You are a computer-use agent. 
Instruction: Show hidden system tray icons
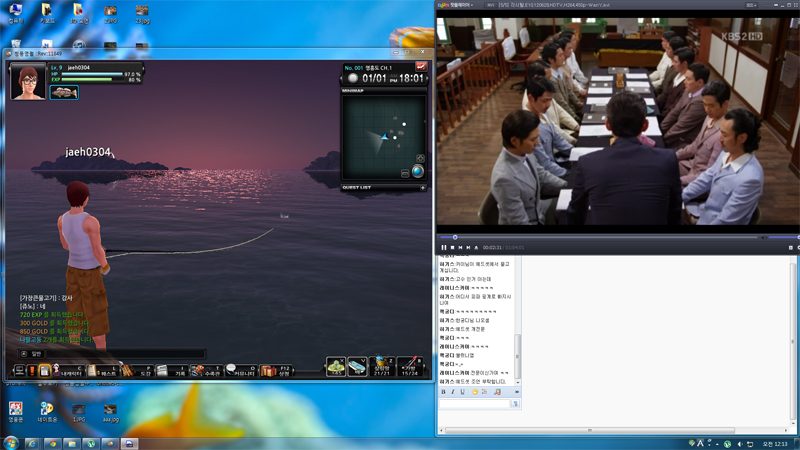(x=716, y=444)
